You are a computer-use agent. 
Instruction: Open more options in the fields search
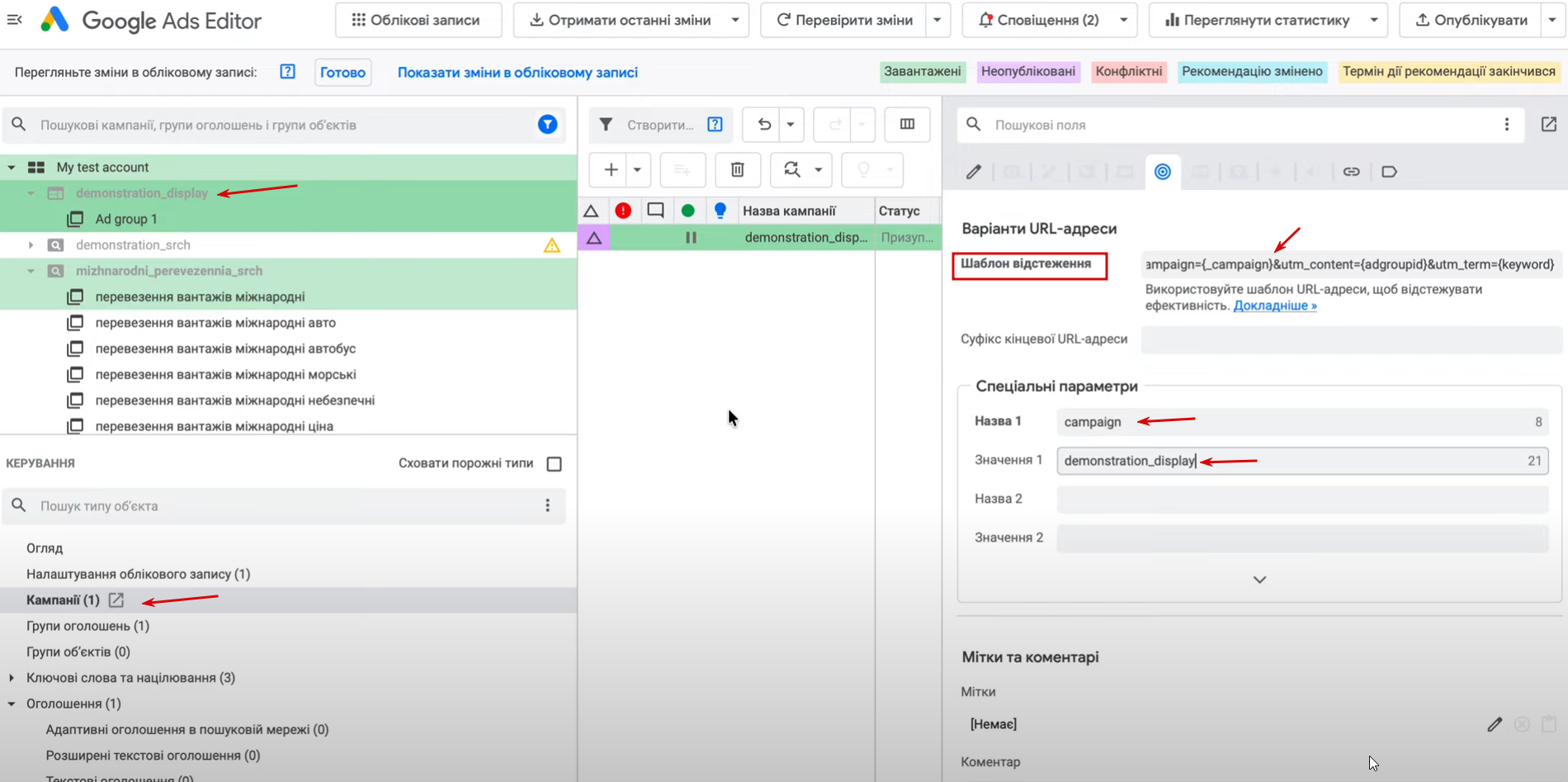(x=1506, y=125)
